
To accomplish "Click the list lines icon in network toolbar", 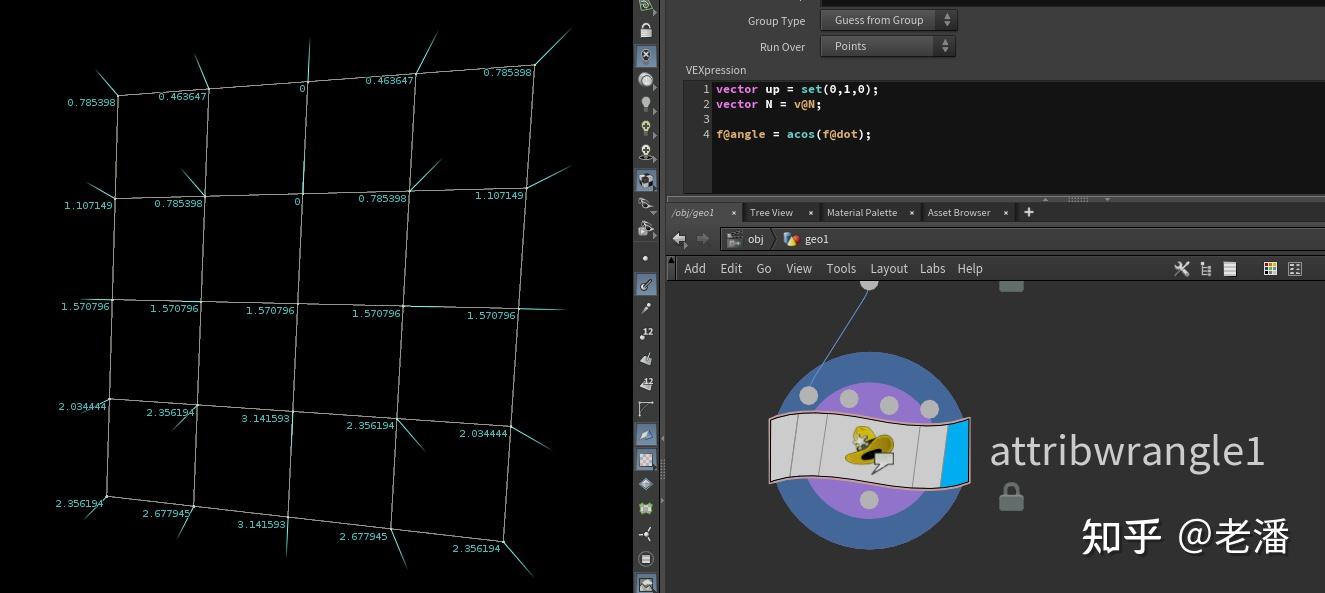I will click(x=1230, y=269).
